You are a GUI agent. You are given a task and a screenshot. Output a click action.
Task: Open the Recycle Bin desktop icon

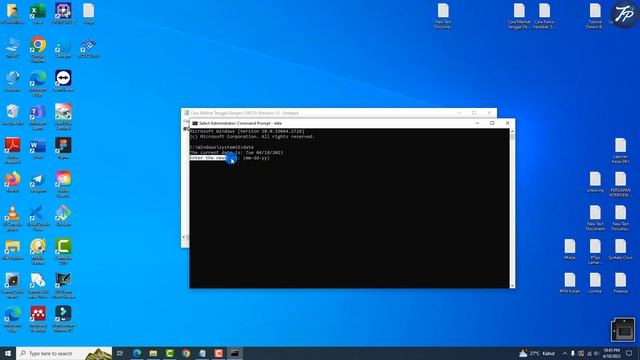12,114
